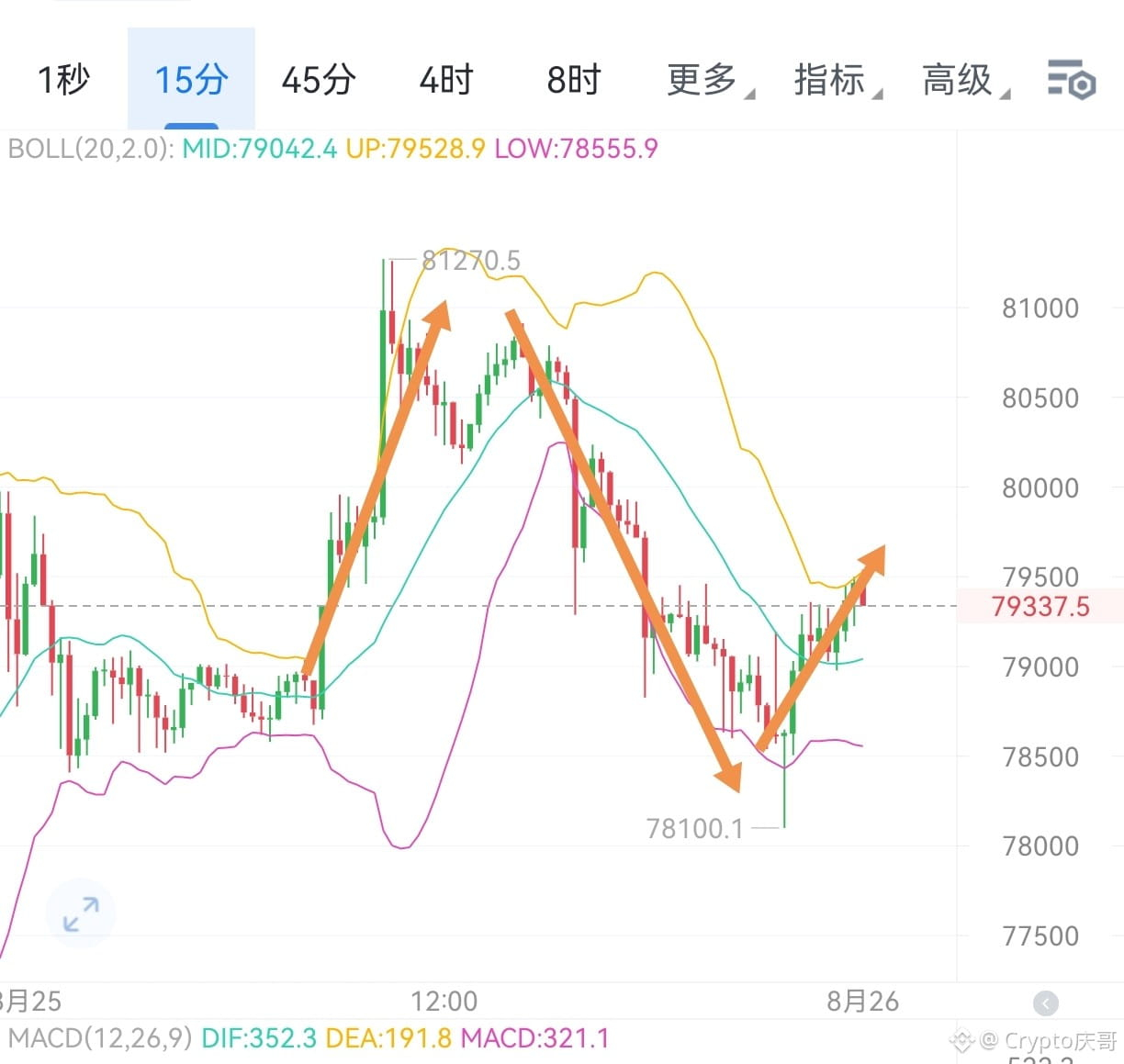Click the 78500 price axis label
The width and height of the screenshot is (1124, 1064).
click(1040, 757)
